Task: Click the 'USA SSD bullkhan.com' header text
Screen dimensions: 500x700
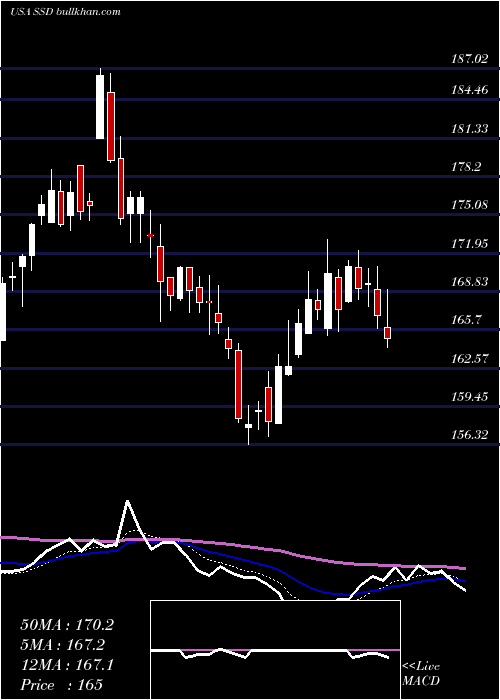Action: point(66,11)
